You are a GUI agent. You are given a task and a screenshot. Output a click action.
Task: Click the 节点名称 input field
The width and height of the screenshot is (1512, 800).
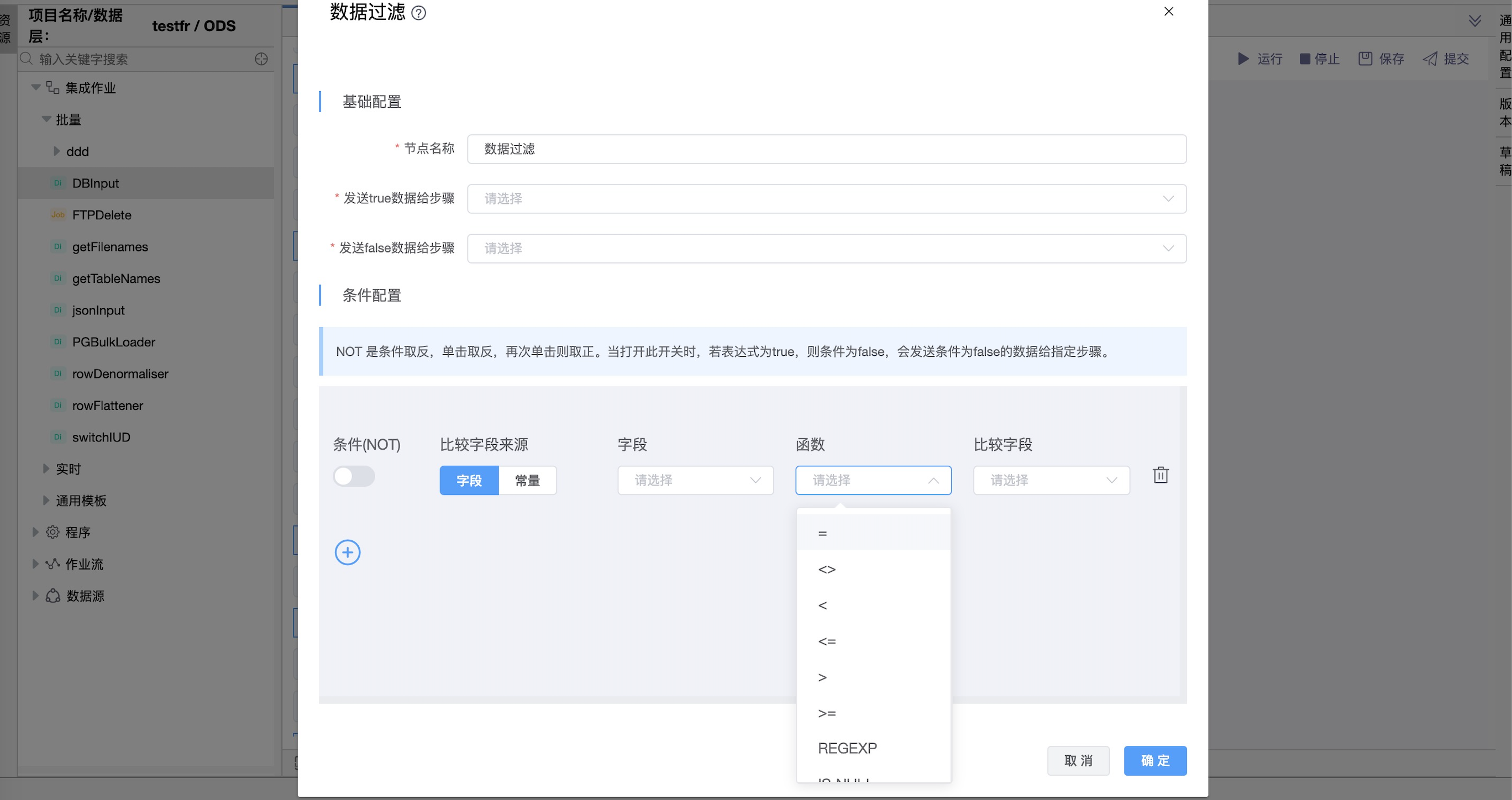[826, 149]
